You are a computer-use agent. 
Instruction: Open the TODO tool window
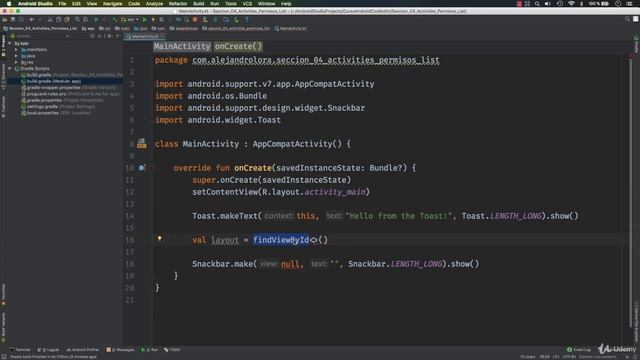coord(172,350)
